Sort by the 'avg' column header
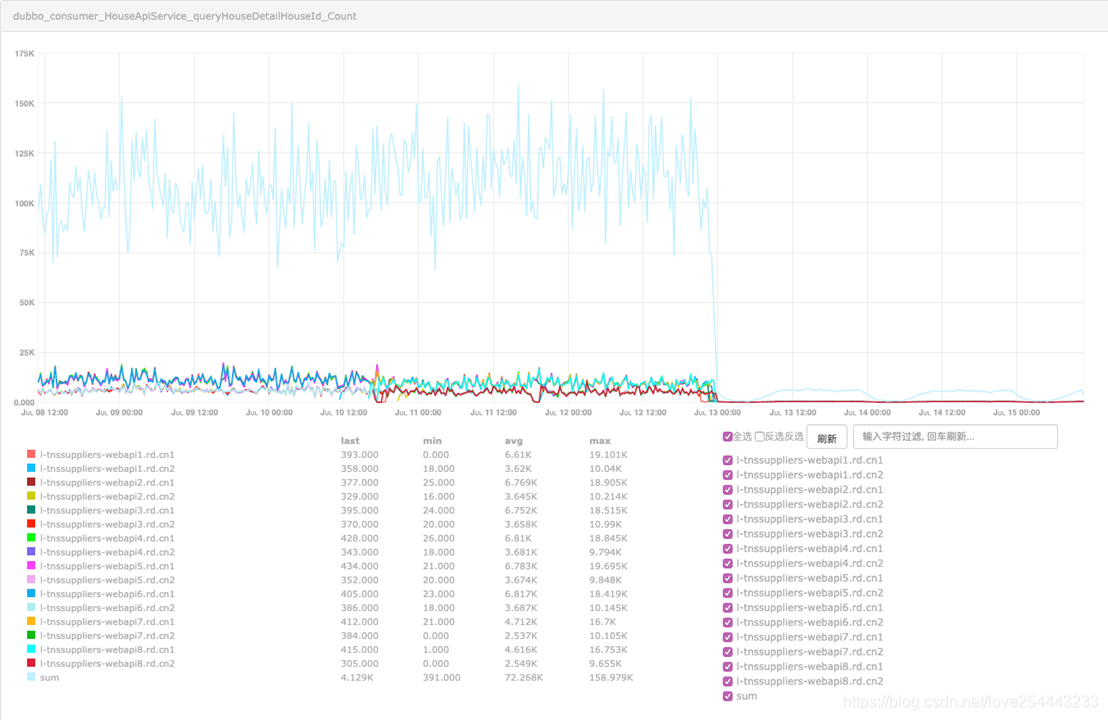 tap(514, 440)
